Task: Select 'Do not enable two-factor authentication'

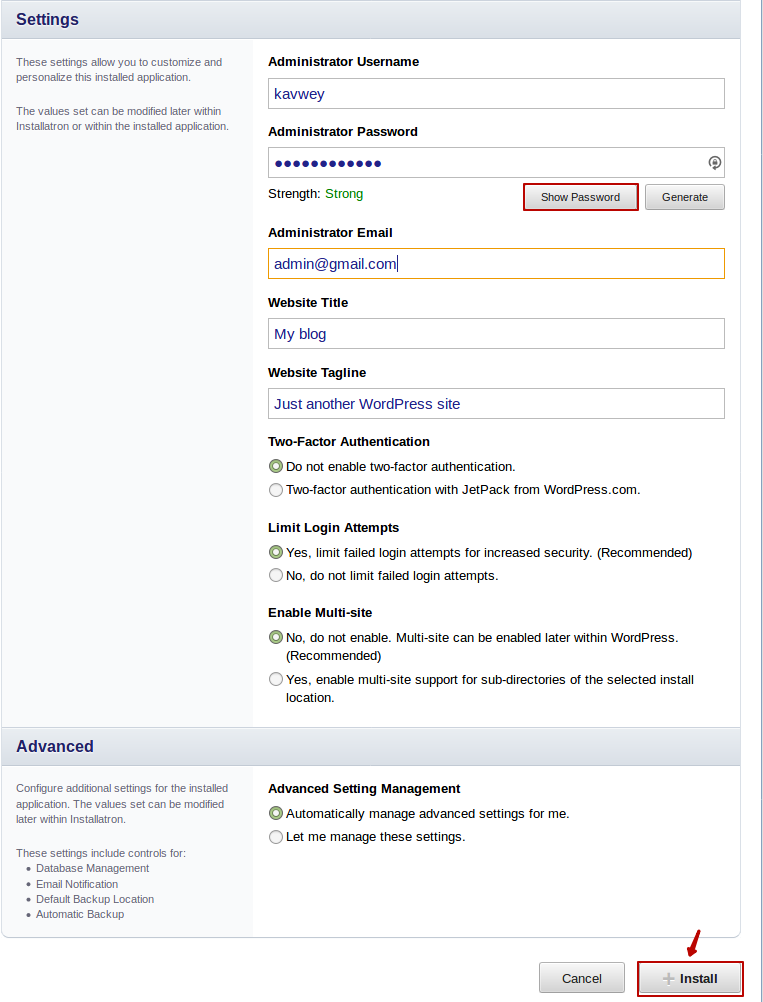Action: point(276,466)
